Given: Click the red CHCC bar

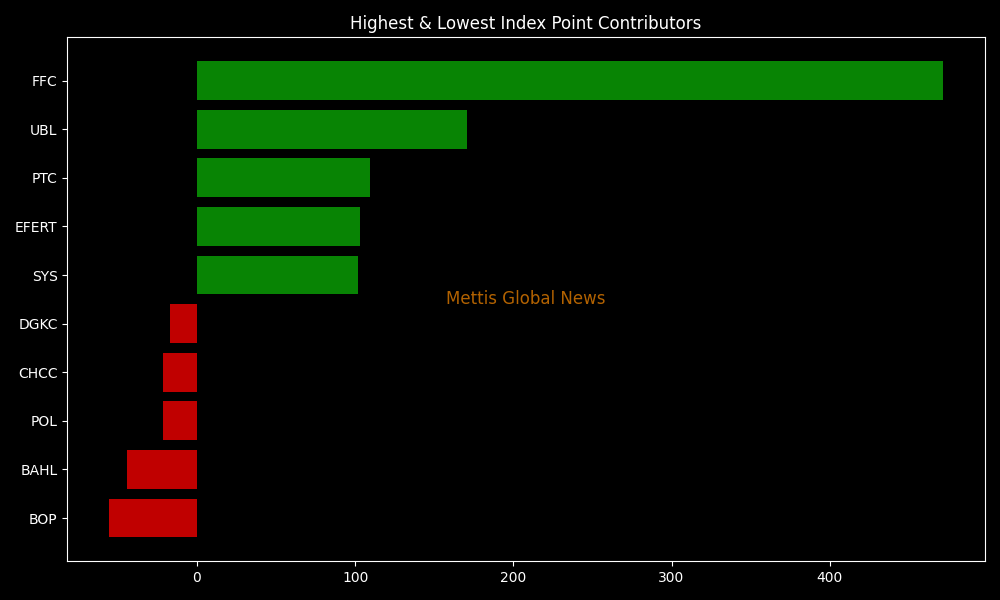Looking at the screenshot, I should click(180, 373).
